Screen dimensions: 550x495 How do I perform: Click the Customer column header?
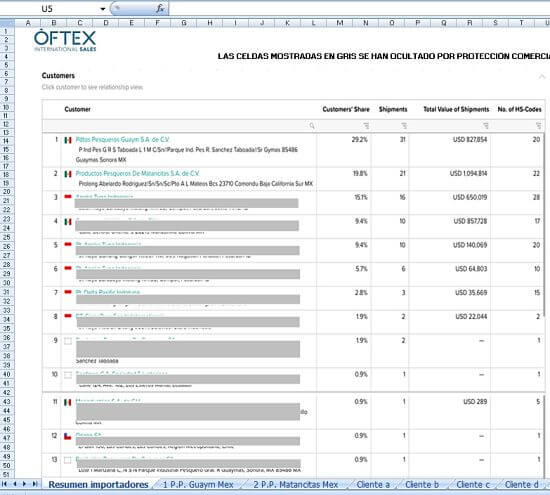pos(78,109)
